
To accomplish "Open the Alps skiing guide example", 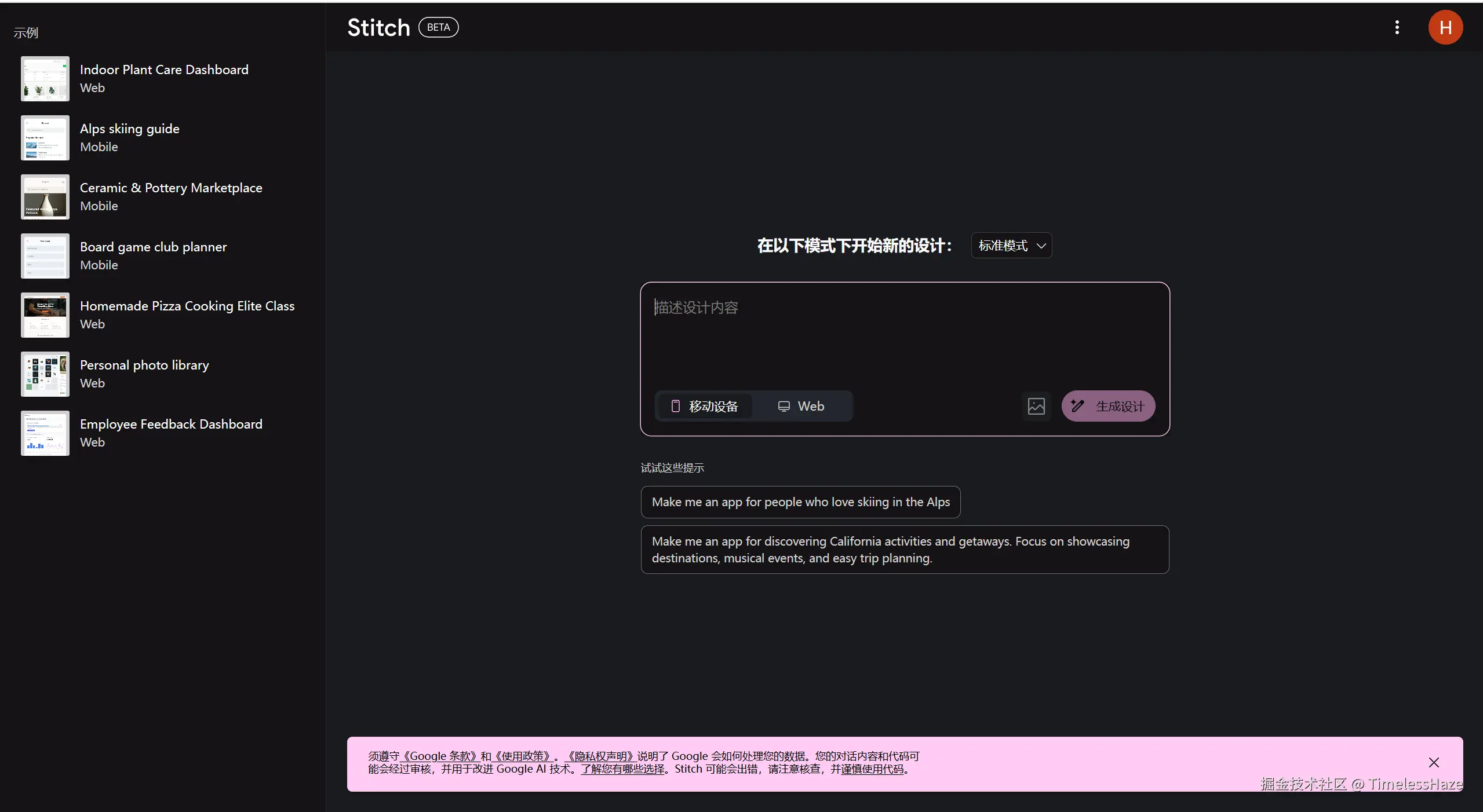I will click(x=130, y=129).
